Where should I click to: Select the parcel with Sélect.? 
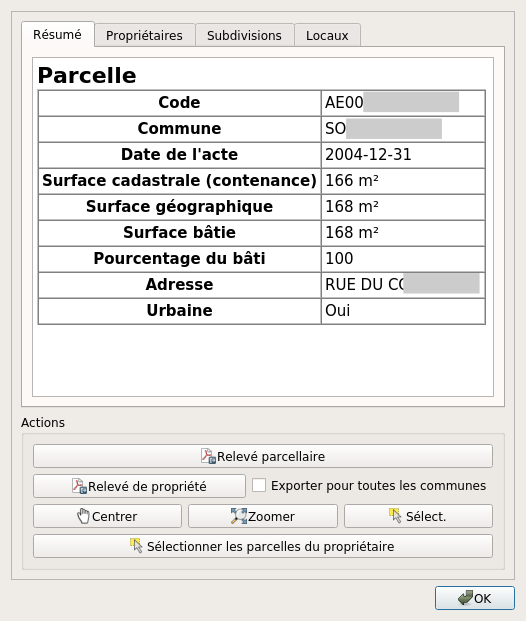click(x=418, y=516)
